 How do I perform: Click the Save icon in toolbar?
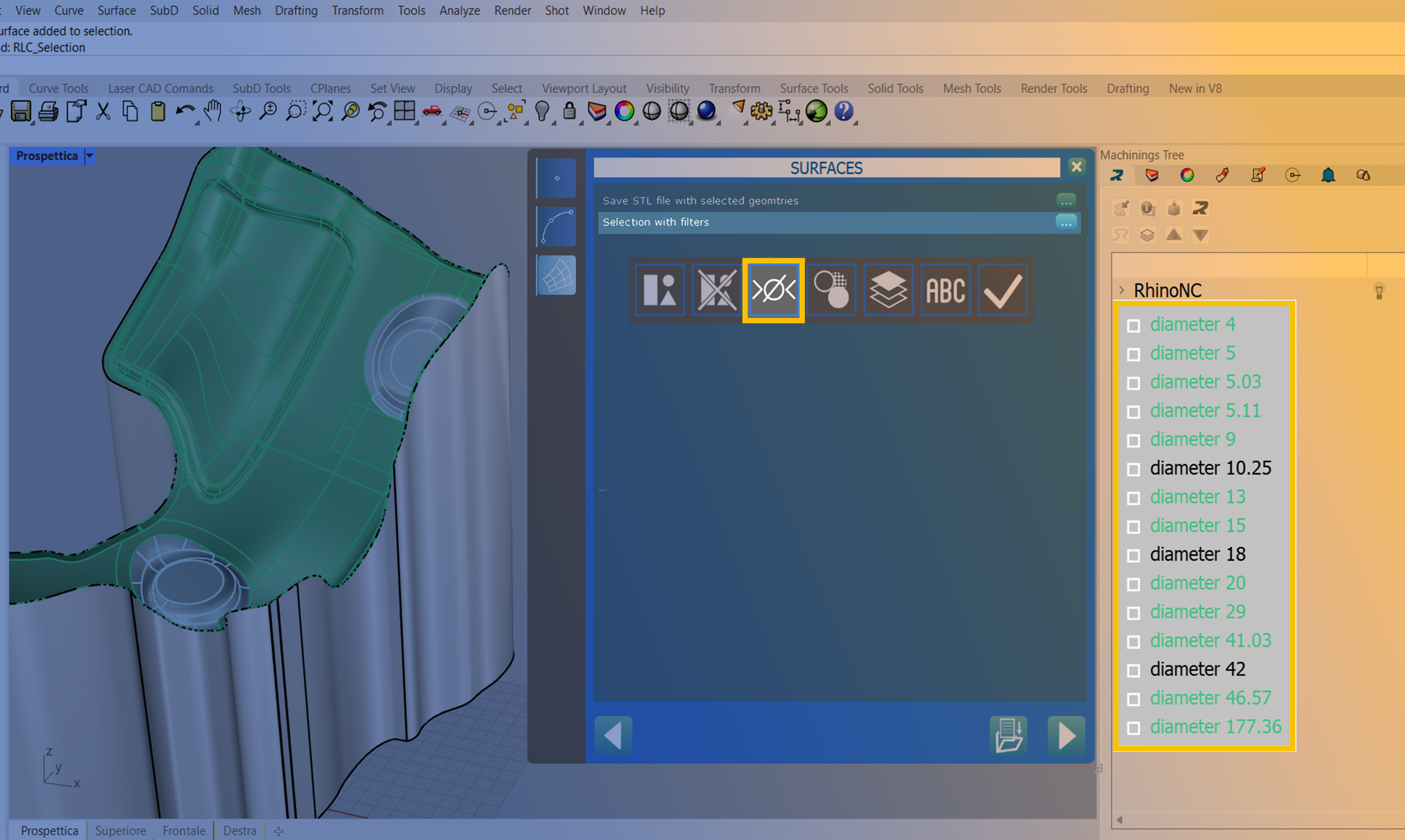(x=21, y=111)
